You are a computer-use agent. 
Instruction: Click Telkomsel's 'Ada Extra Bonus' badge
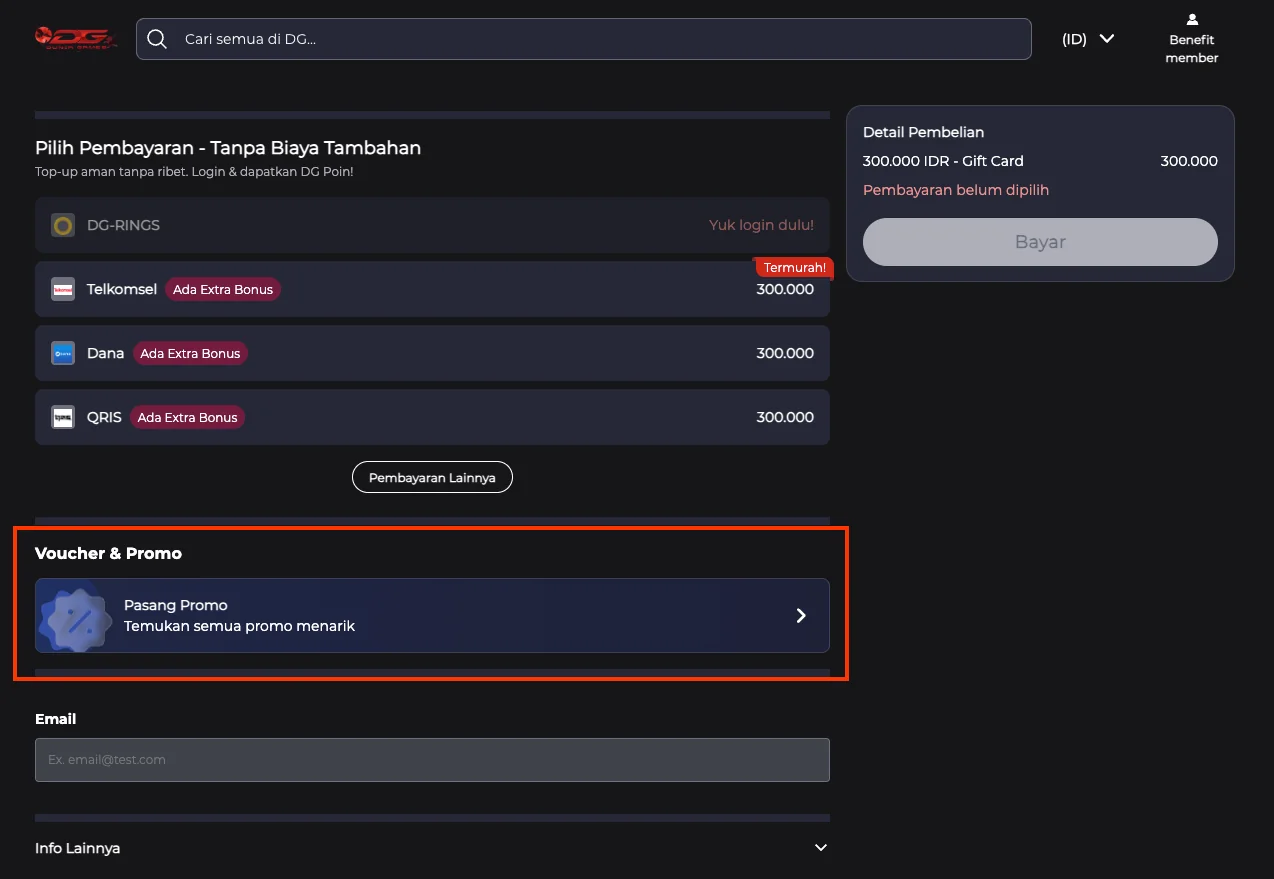coord(223,289)
